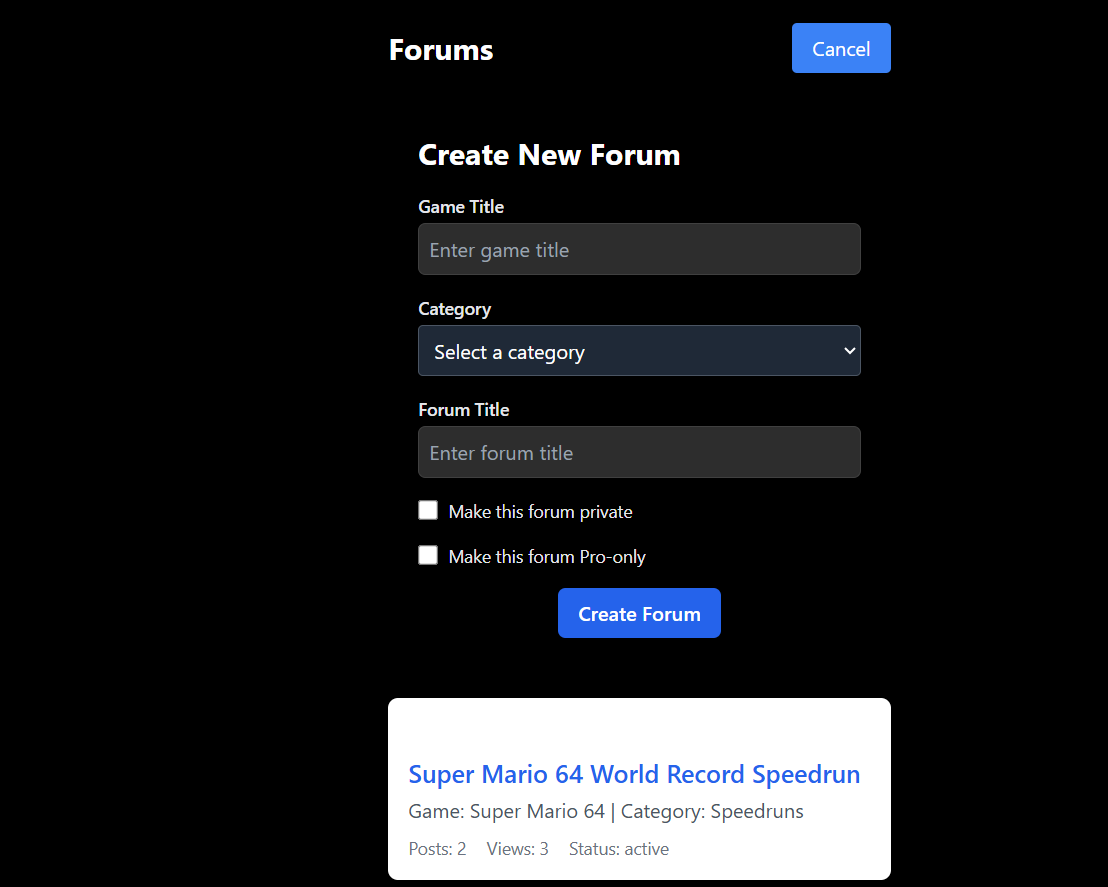Click the Create Forum button
The width and height of the screenshot is (1108, 887).
coord(639,613)
